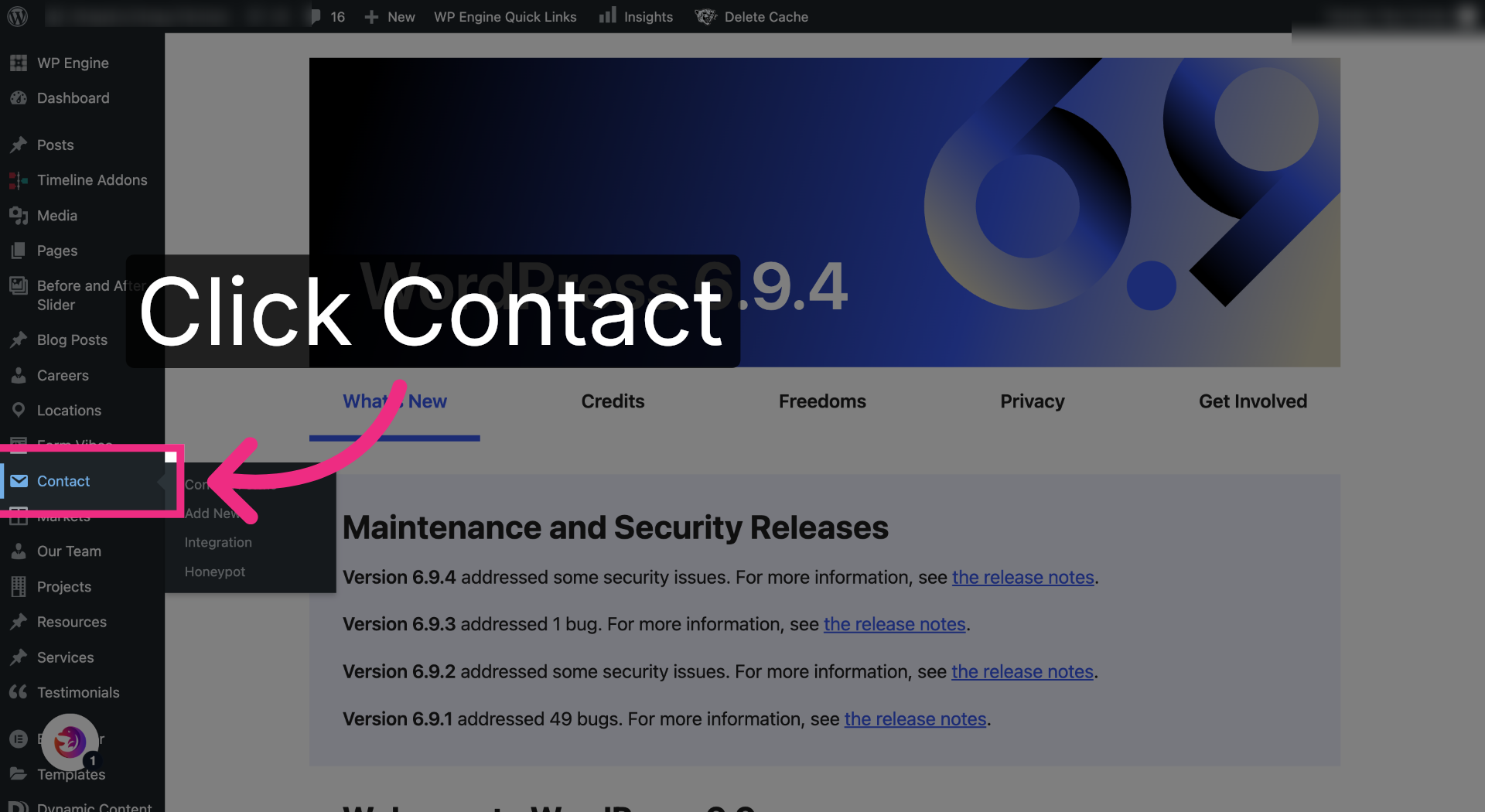Select Honeypot in Contact submenu
Screen dimensions: 1485x812
215,571
